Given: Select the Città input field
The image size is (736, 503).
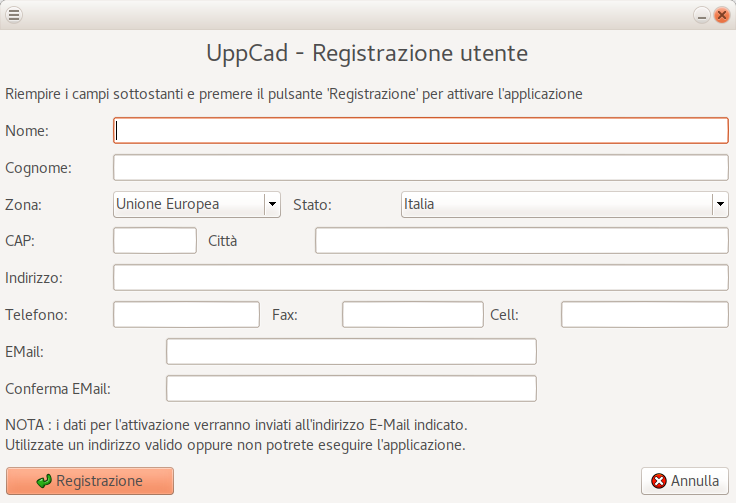Looking at the screenshot, I should (x=521, y=241).
